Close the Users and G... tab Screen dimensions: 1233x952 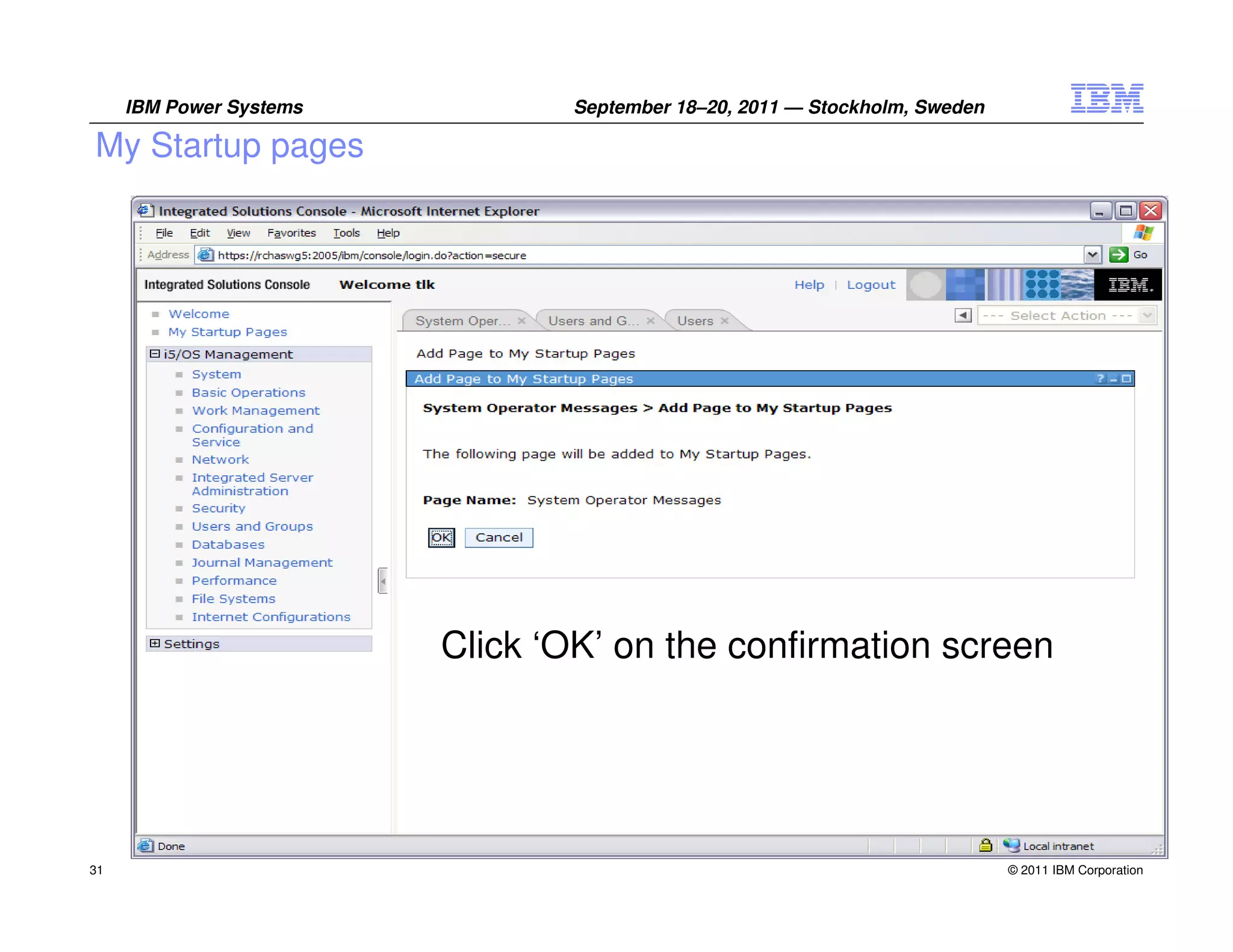[x=651, y=321]
